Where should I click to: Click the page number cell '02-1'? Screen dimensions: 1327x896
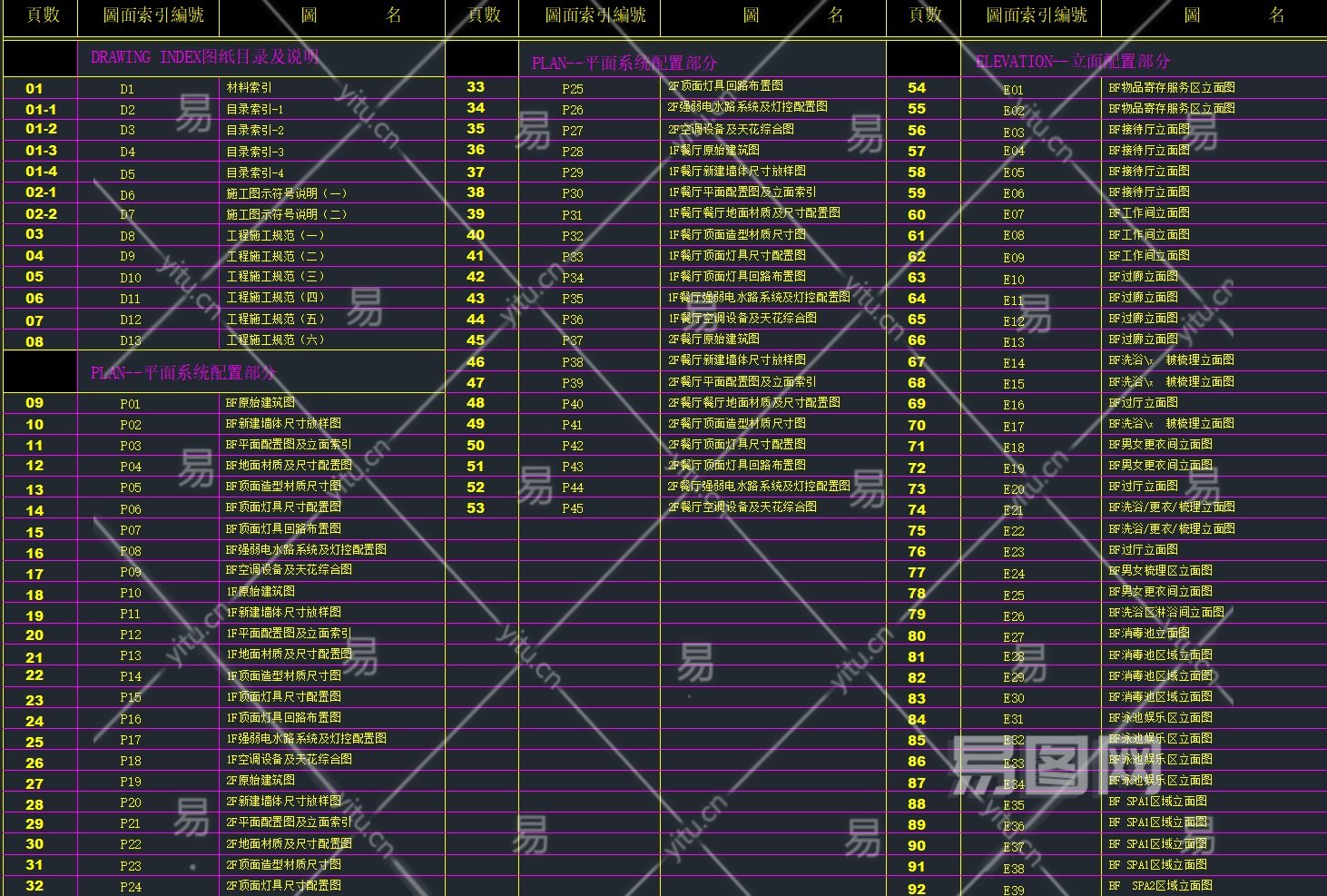pyautogui.click(x=41, y=192)
